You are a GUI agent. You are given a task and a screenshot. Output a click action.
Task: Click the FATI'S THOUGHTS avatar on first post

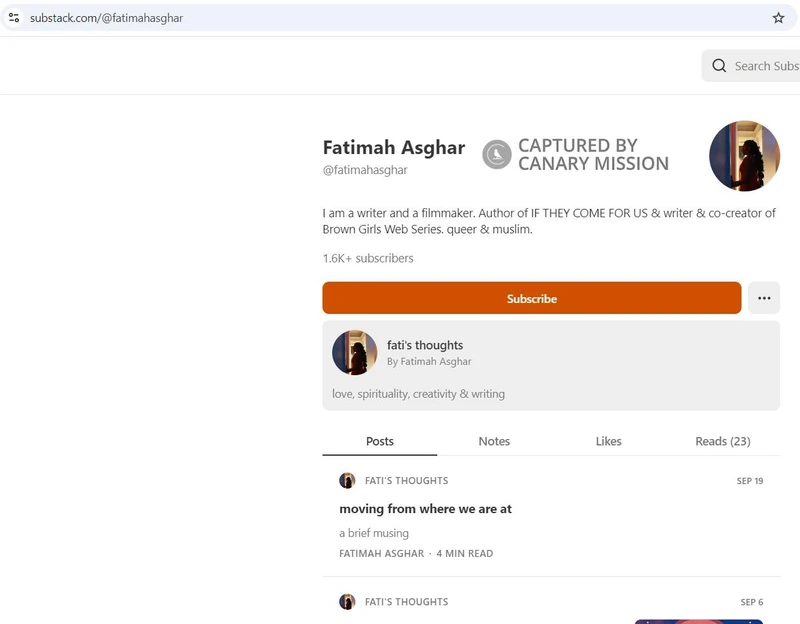click(x=347, y=480)
